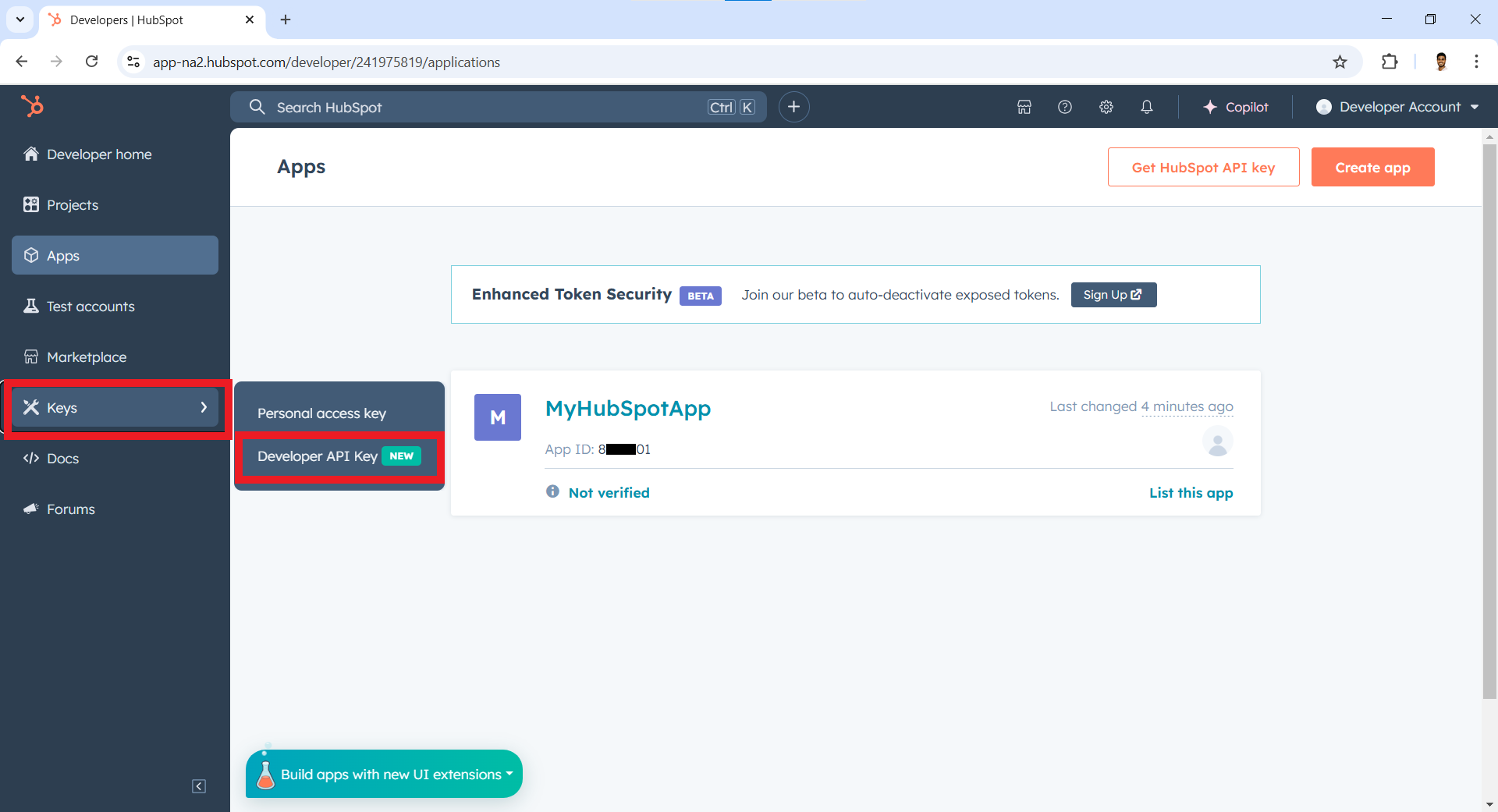This screenshot has height=812, width=1498.
Task: Click Get HubSpot API key button
Action: [x=1203, y=167]
